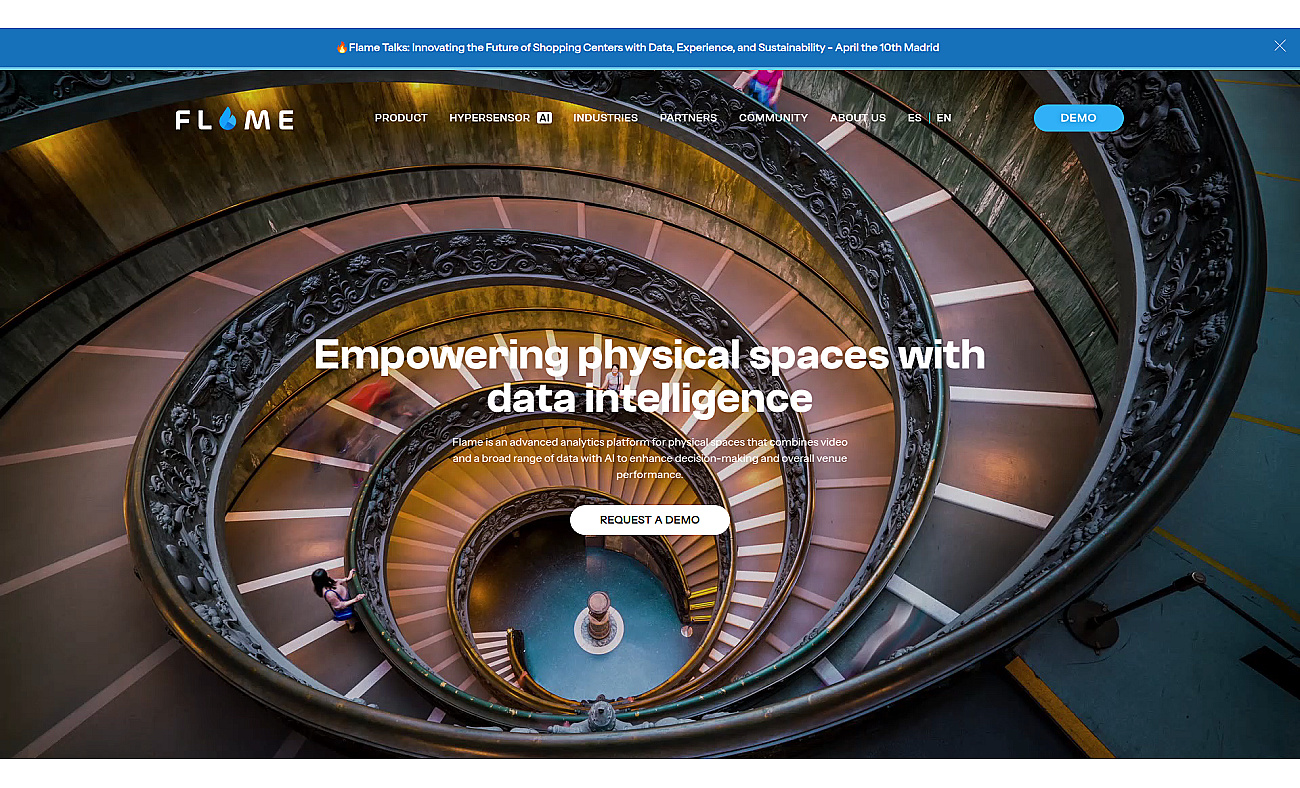Open the Flame Talks Madrid announcement link
This screenshot has height=788, width=1300.
pos(638,47)
